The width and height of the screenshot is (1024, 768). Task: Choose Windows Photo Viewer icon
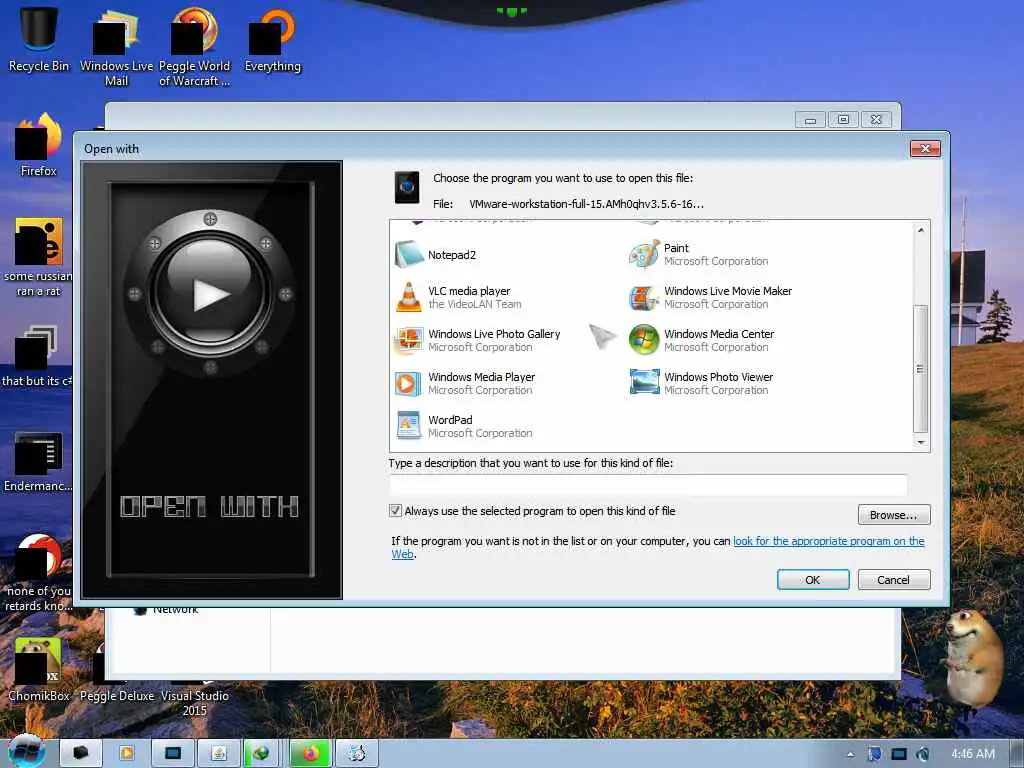pos(644,383)
